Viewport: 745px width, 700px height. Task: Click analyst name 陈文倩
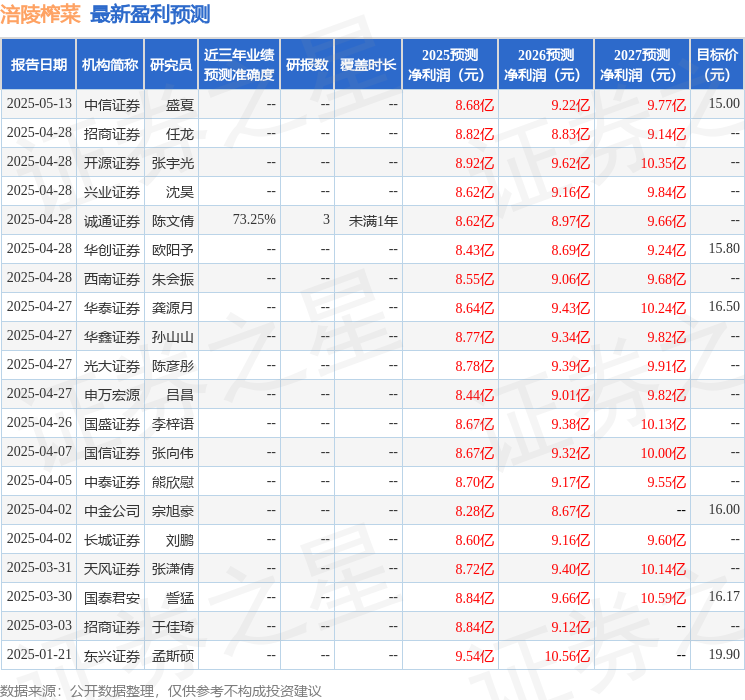(172, 220)
